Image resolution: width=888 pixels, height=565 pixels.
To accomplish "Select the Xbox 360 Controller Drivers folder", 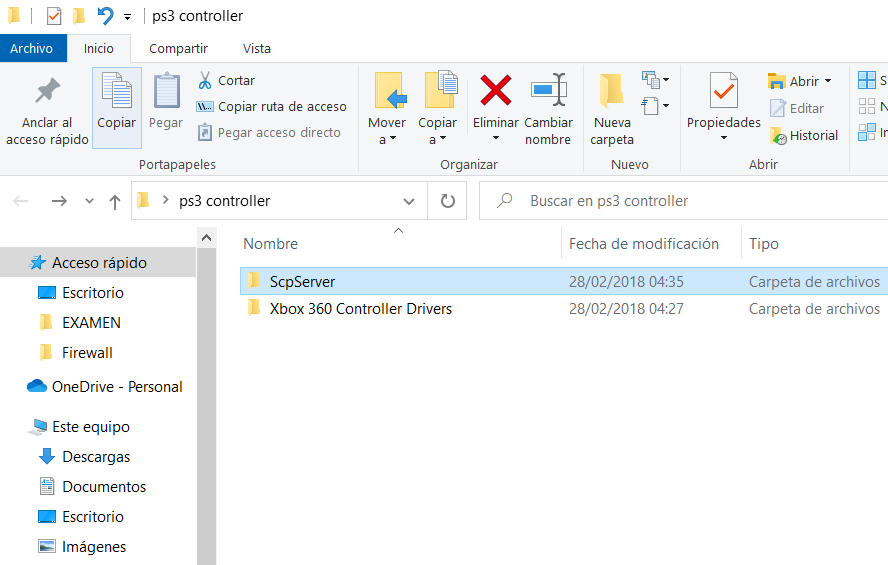I will click(360, 309).
